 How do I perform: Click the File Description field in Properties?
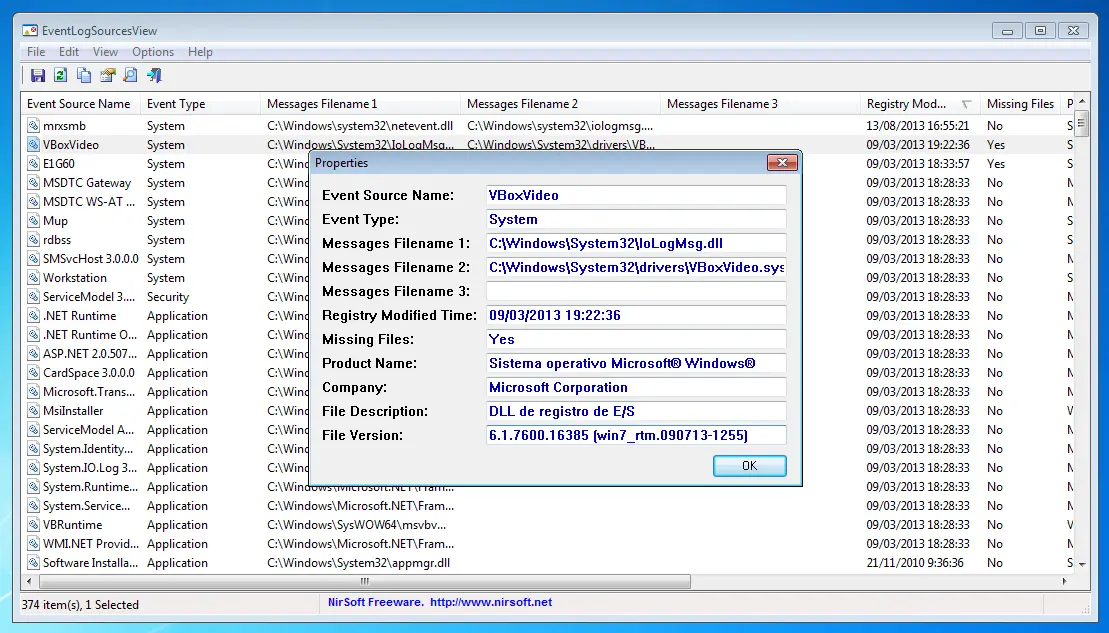tap(636, 411)
